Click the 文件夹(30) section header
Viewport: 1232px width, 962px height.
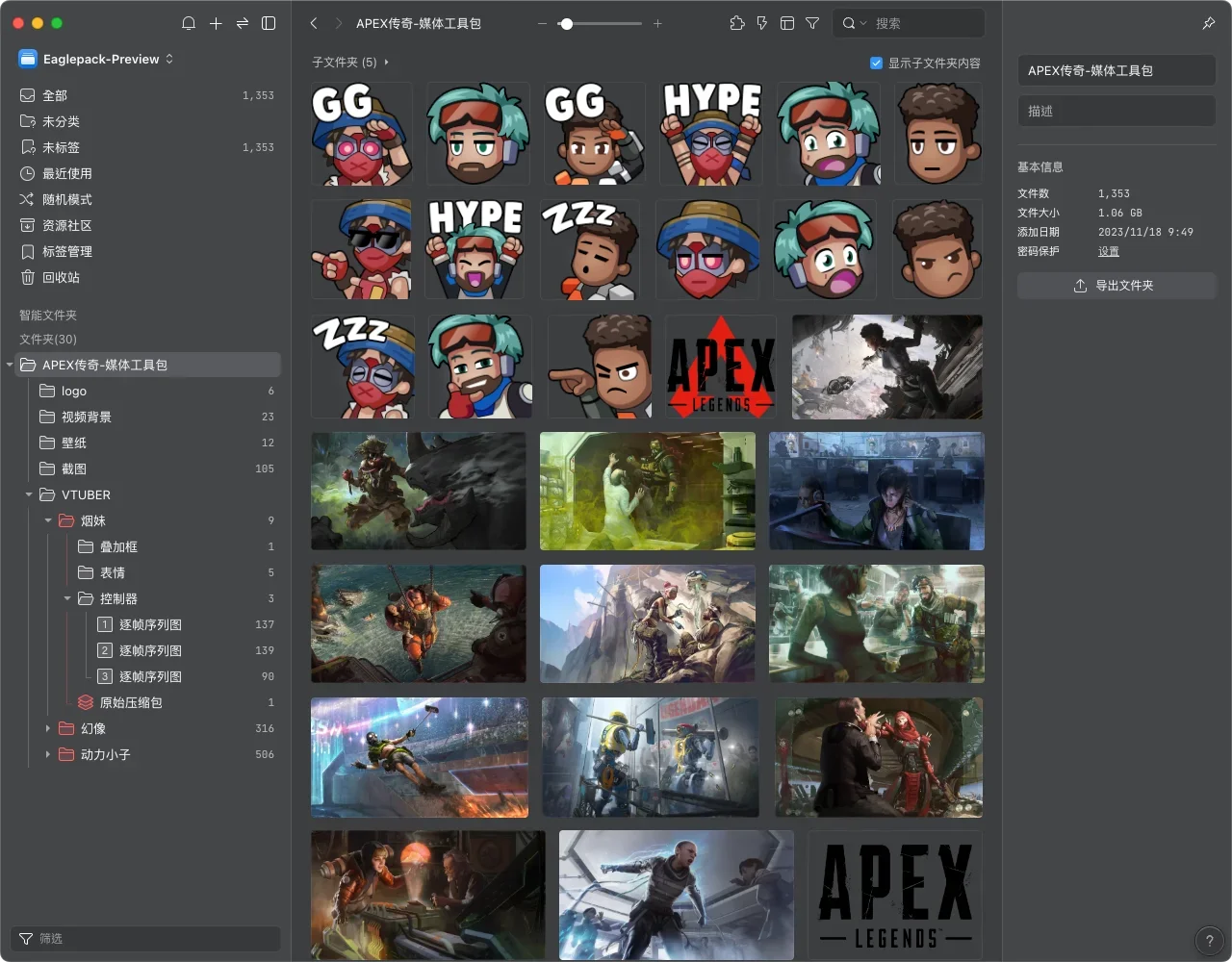pyautogui.click(x=48, y=339)
